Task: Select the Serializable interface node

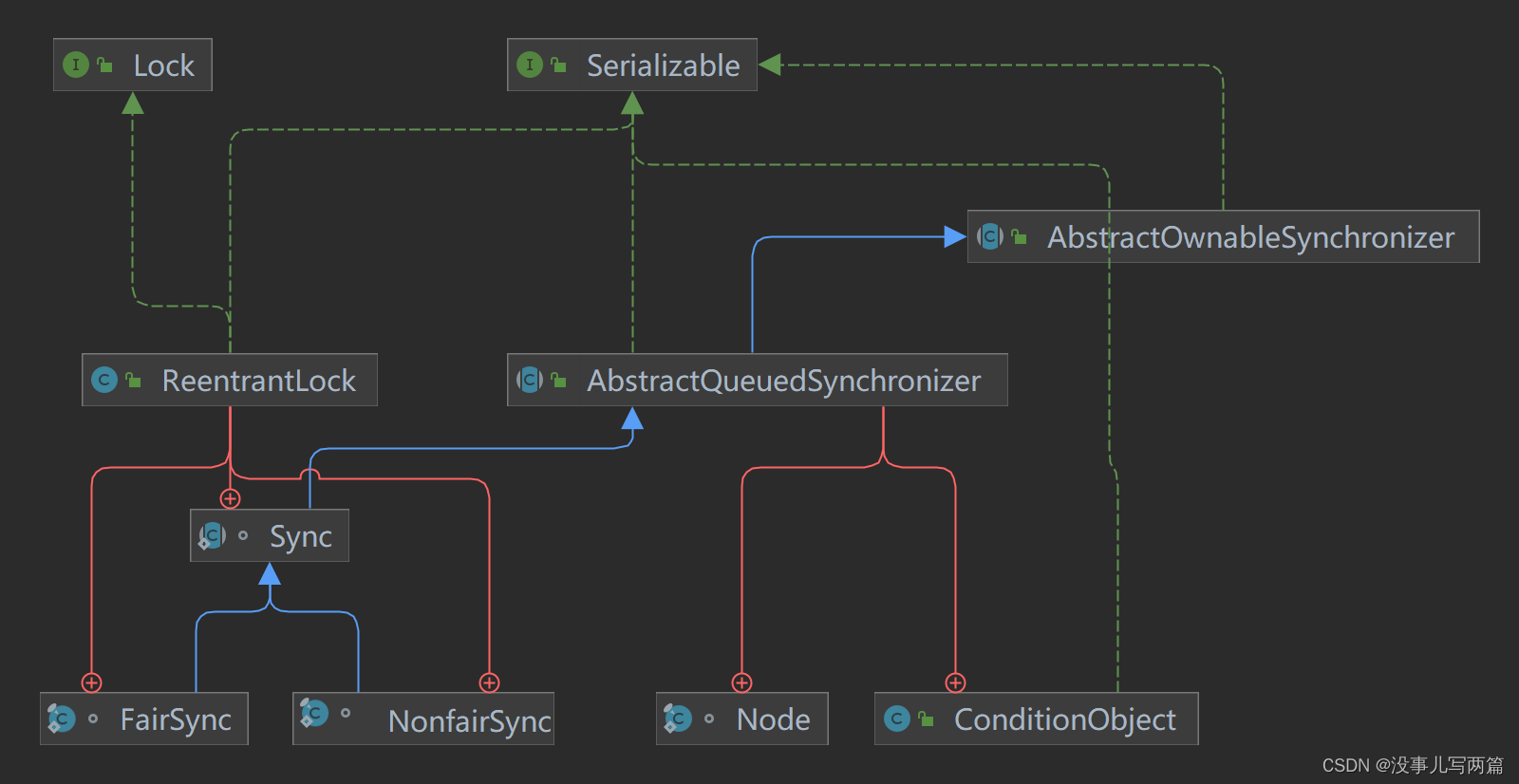Action: (x=632, y=65)
